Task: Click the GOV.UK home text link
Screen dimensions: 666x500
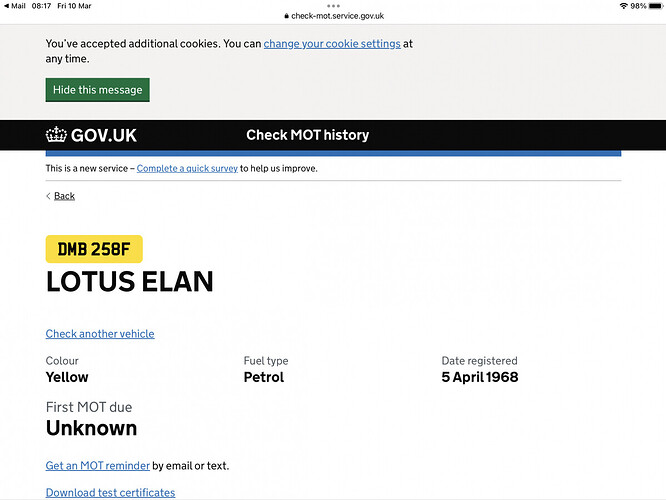Action: click(104, 135)
